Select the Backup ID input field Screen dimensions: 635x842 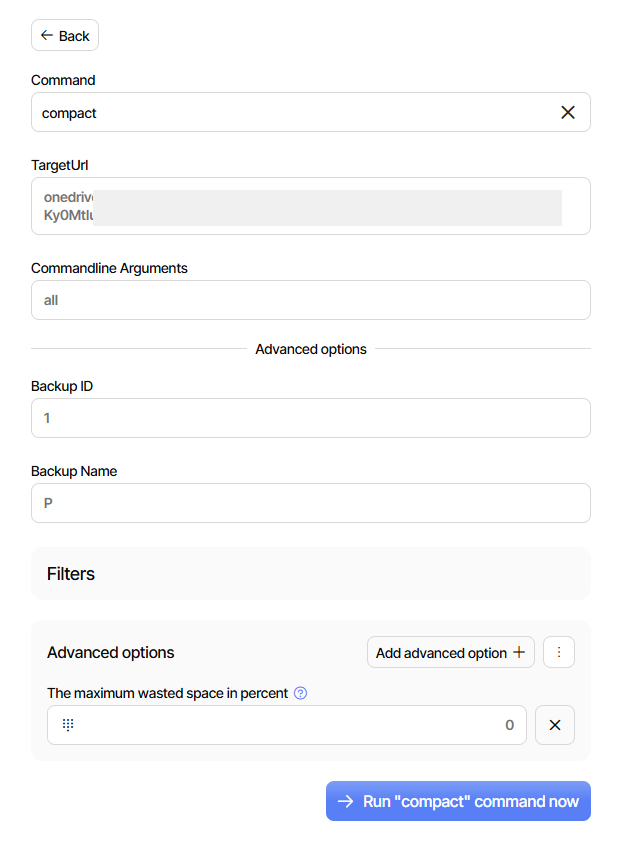click(x=310, y=418)
